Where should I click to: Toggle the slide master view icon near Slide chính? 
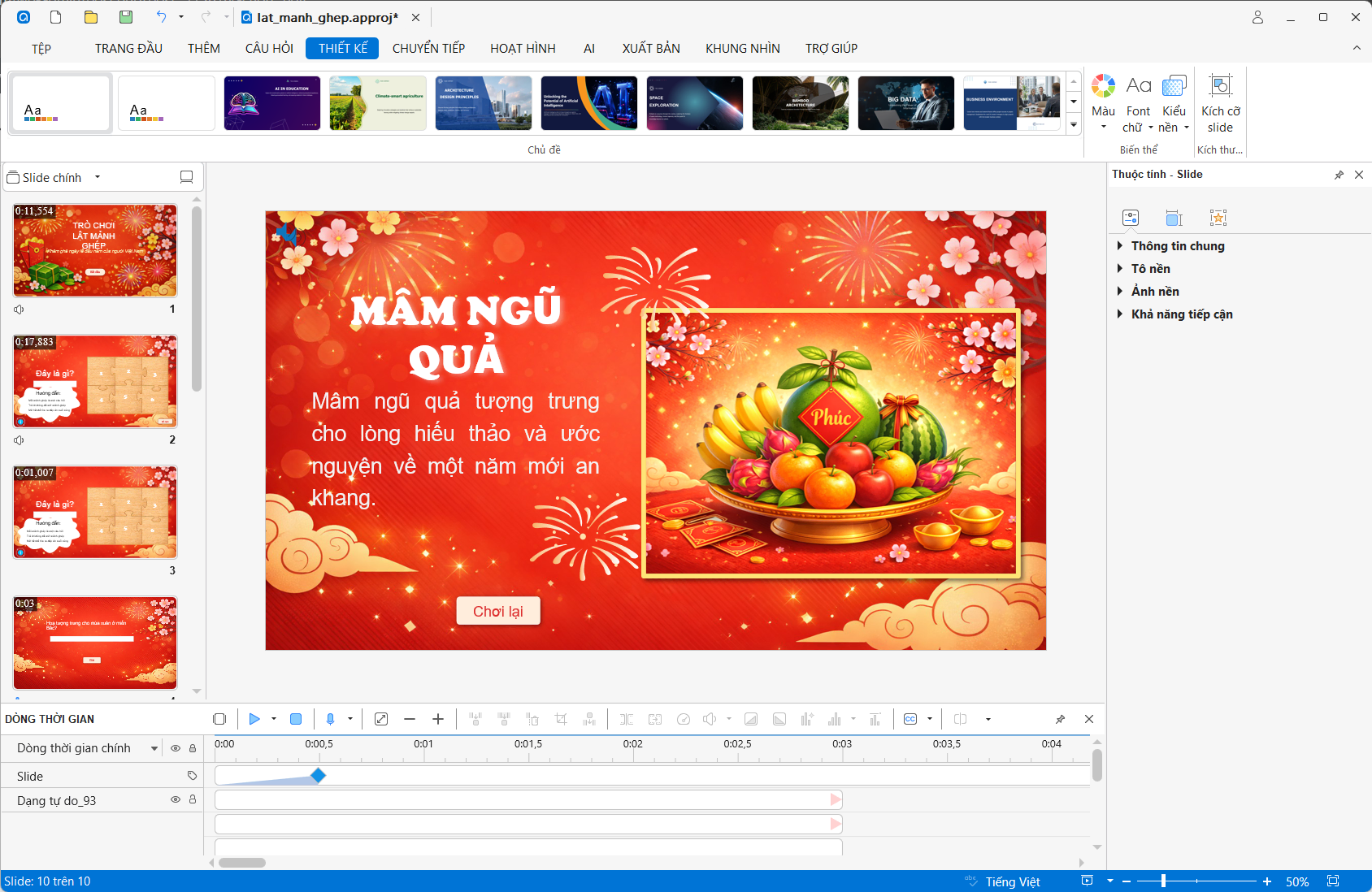(186, 177)
